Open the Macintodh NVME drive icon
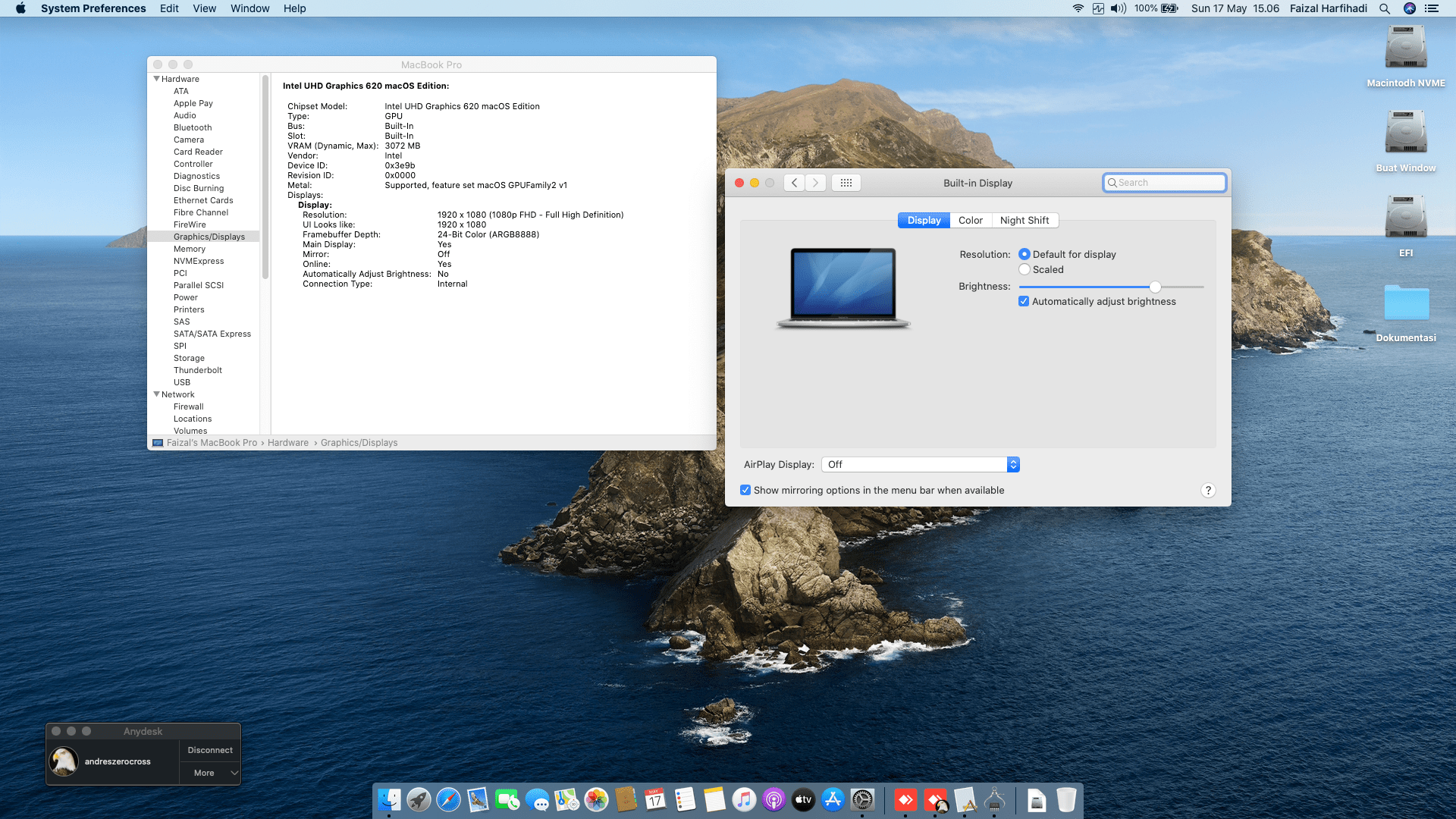 (1406, 48)
